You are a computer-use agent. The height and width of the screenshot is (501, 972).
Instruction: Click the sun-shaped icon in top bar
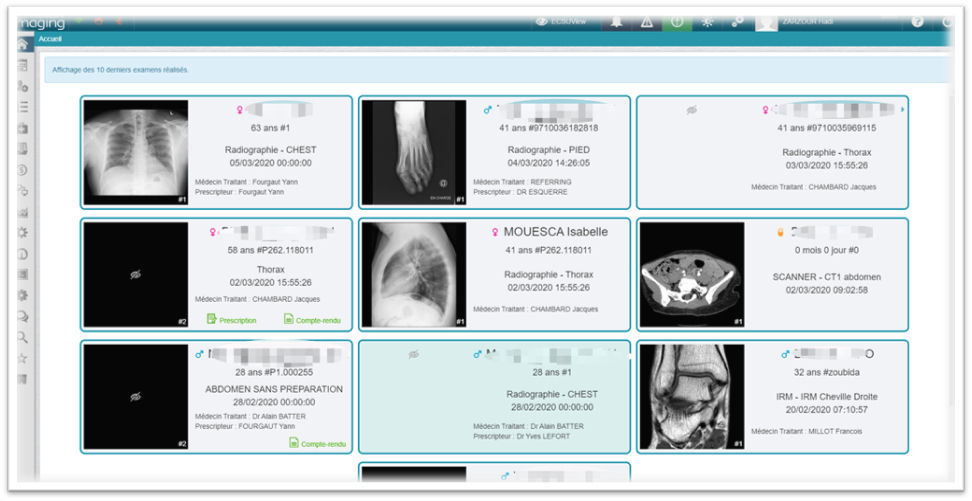pos(707,22)
